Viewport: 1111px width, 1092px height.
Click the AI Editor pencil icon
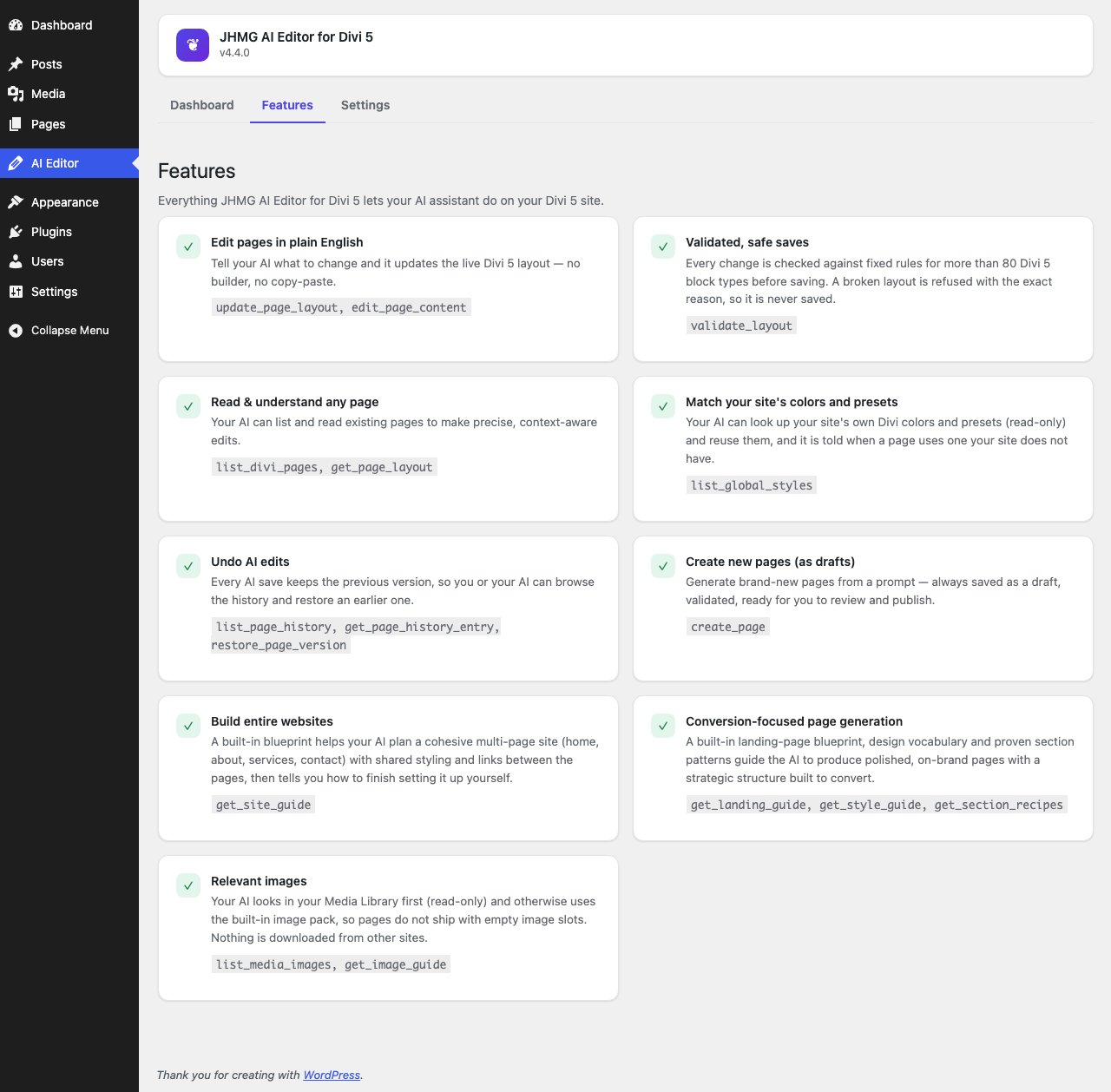(16, 163)
